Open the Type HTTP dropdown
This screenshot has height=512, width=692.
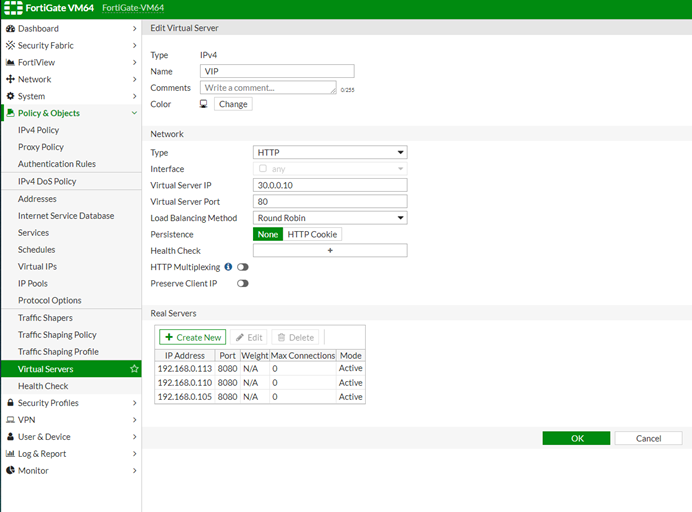pyautogui.click(x=330, y=152)
